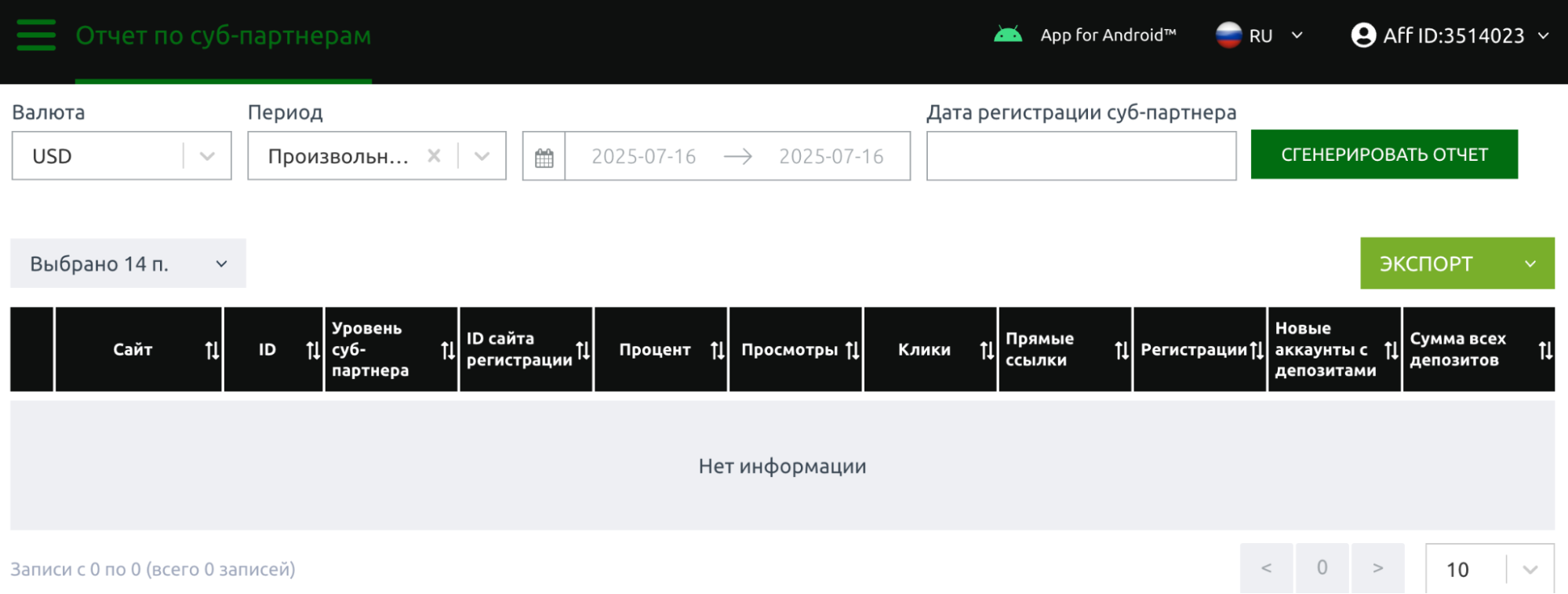Open the rows per page dropdown
Screen dimensions: 1568x594
pos(1489,569)
